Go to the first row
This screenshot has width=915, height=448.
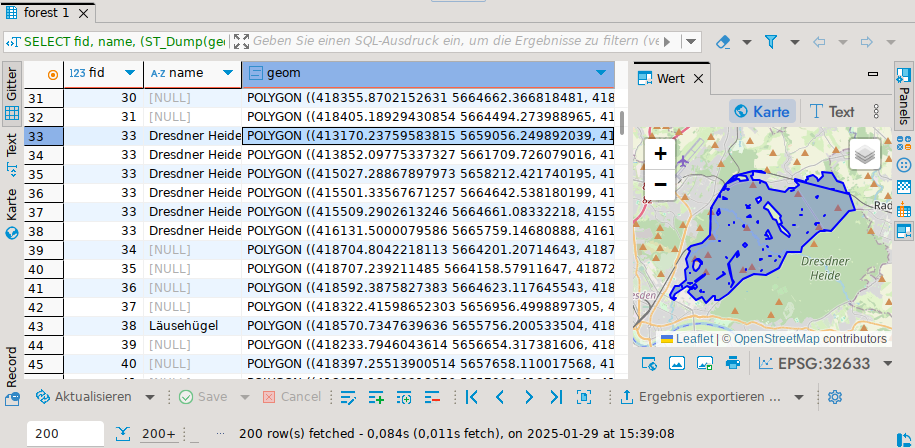coord(473,397)
